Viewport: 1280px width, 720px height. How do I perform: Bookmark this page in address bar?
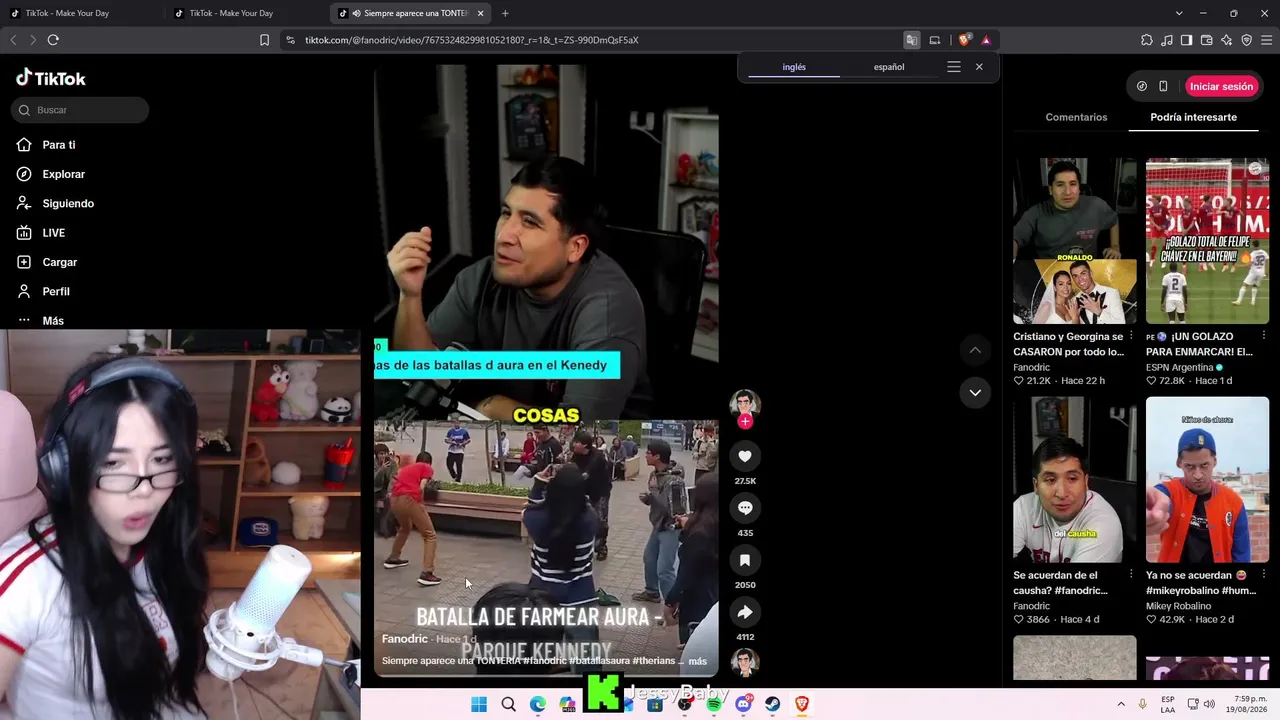pyautogui.click(x=264, y=40)
